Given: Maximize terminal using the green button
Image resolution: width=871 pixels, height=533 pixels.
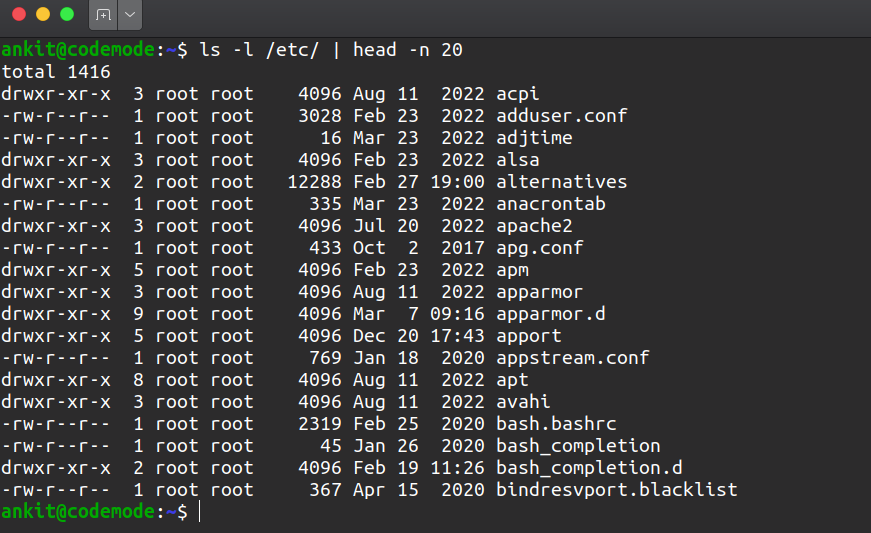Looking at the screenshot, I should click(x=67, y=14).
